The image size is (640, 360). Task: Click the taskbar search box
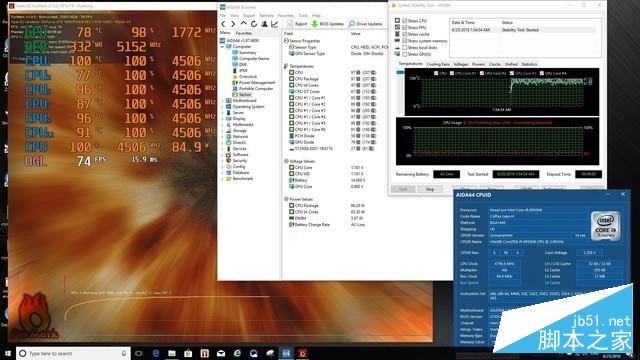pyautogui.click(x=73, y=353)
